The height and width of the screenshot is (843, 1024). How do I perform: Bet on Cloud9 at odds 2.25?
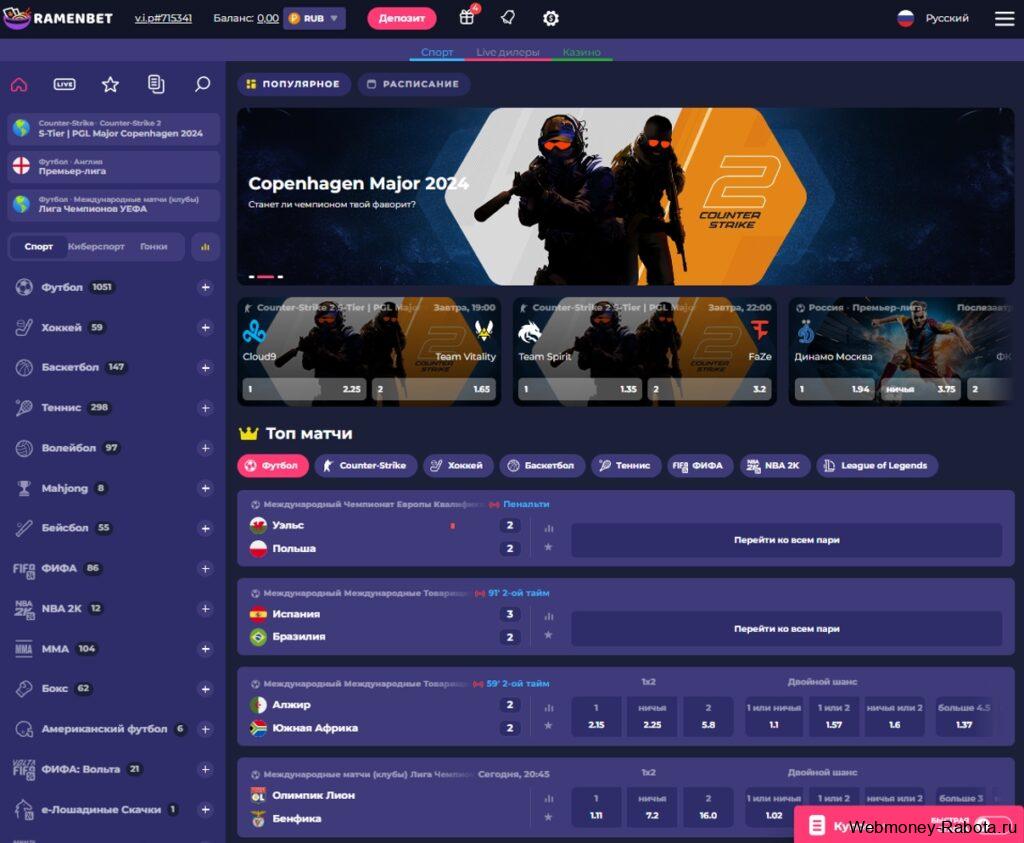(x=304, y=389)
